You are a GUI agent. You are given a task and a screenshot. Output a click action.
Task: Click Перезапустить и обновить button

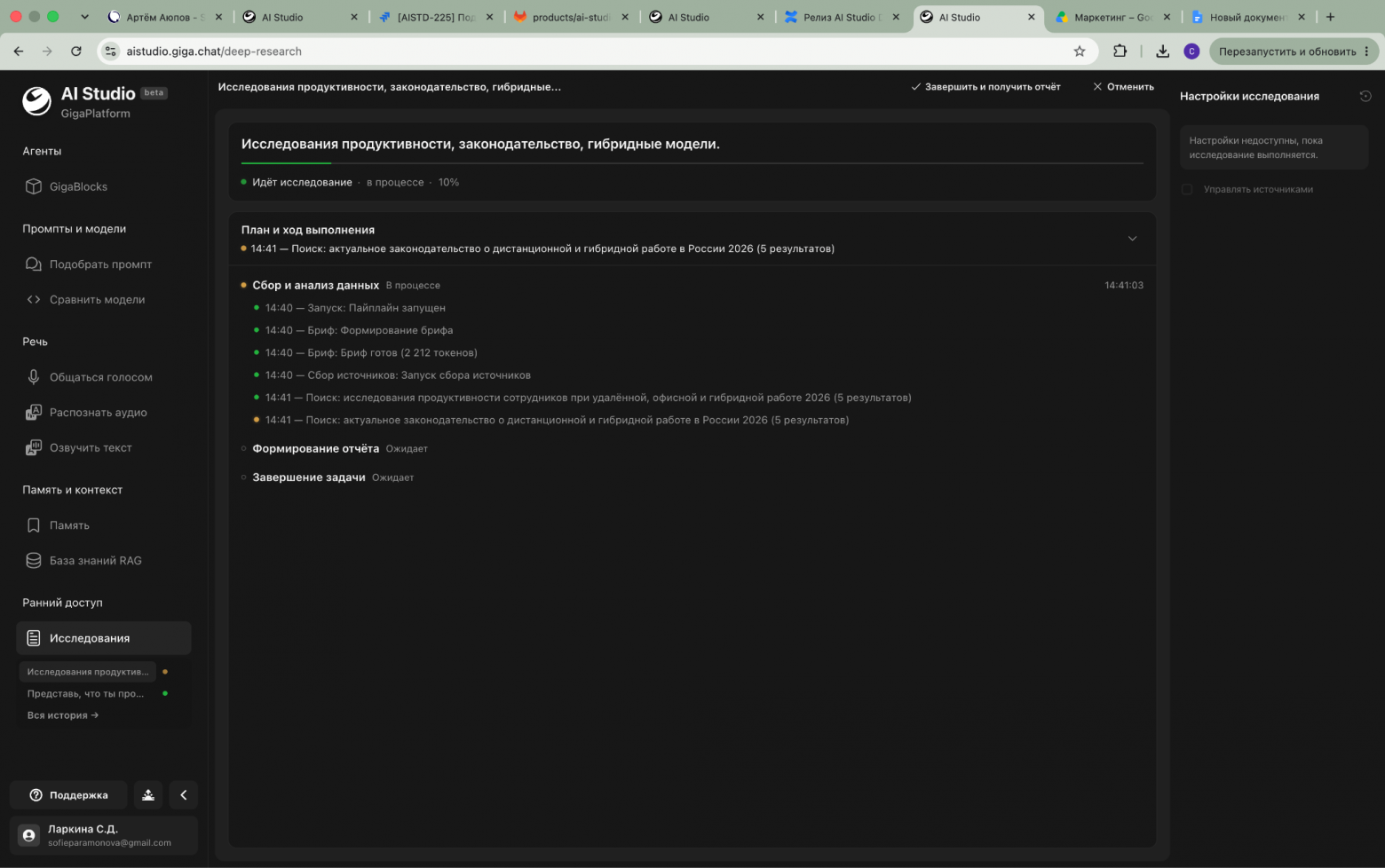point(1294,51)
